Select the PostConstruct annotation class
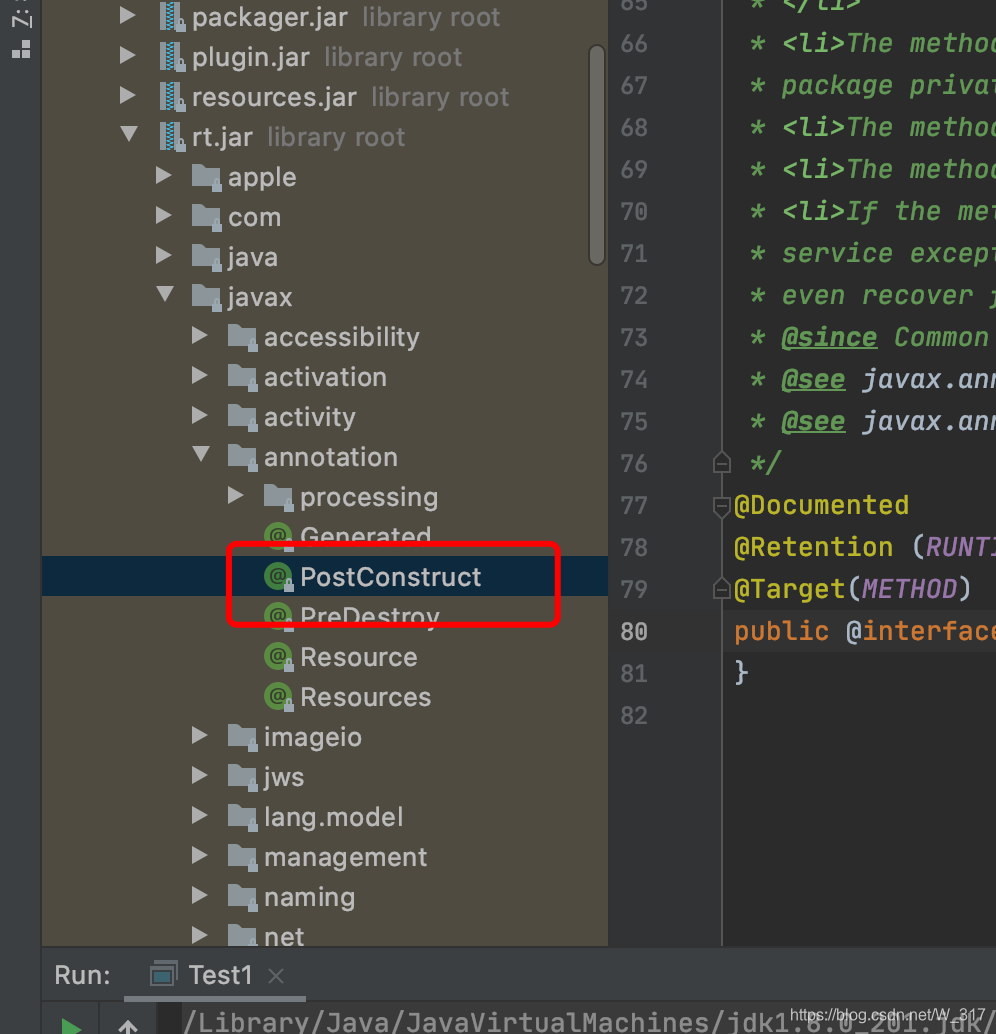This screenshot has height=1034, width=996. point(391,577)
